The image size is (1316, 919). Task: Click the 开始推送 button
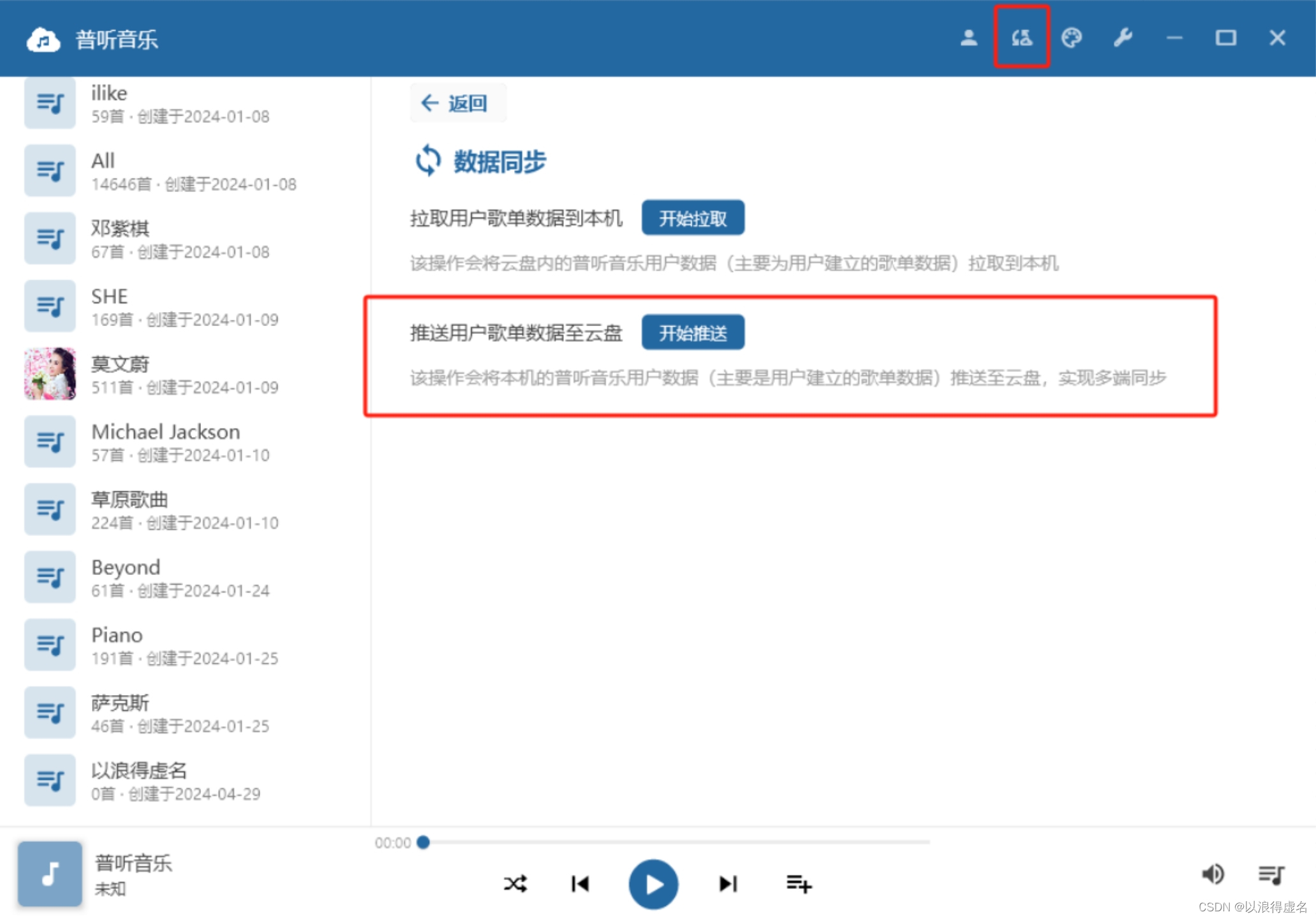(693, 332)
